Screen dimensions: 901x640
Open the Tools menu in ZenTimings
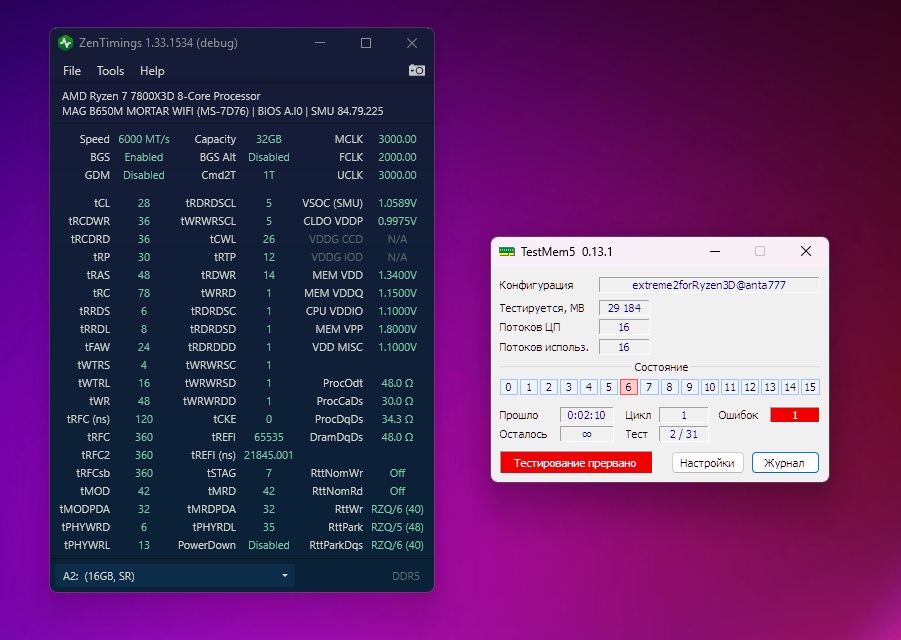pos(110,71)
